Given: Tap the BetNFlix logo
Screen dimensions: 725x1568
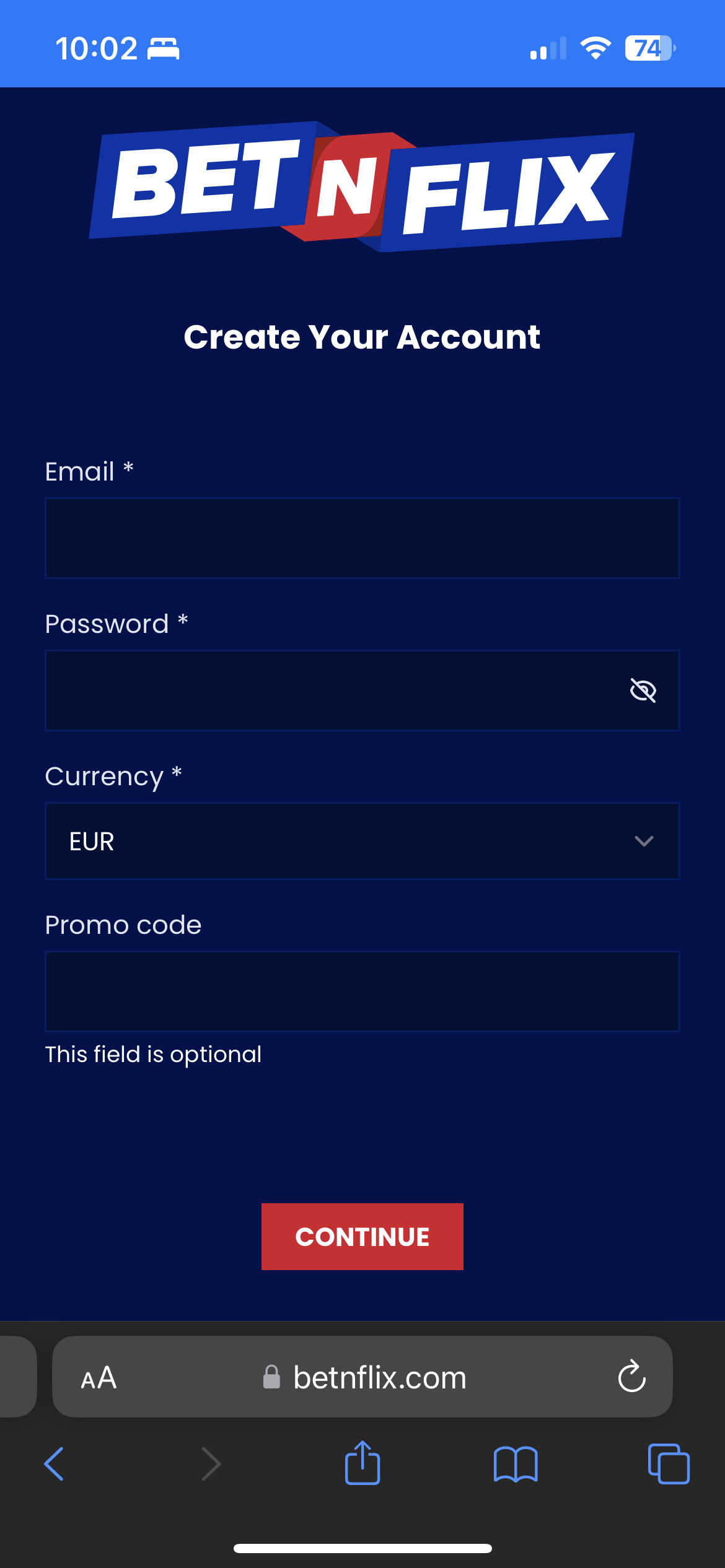Looking at the screenshot, I should (x=362, y=186).
